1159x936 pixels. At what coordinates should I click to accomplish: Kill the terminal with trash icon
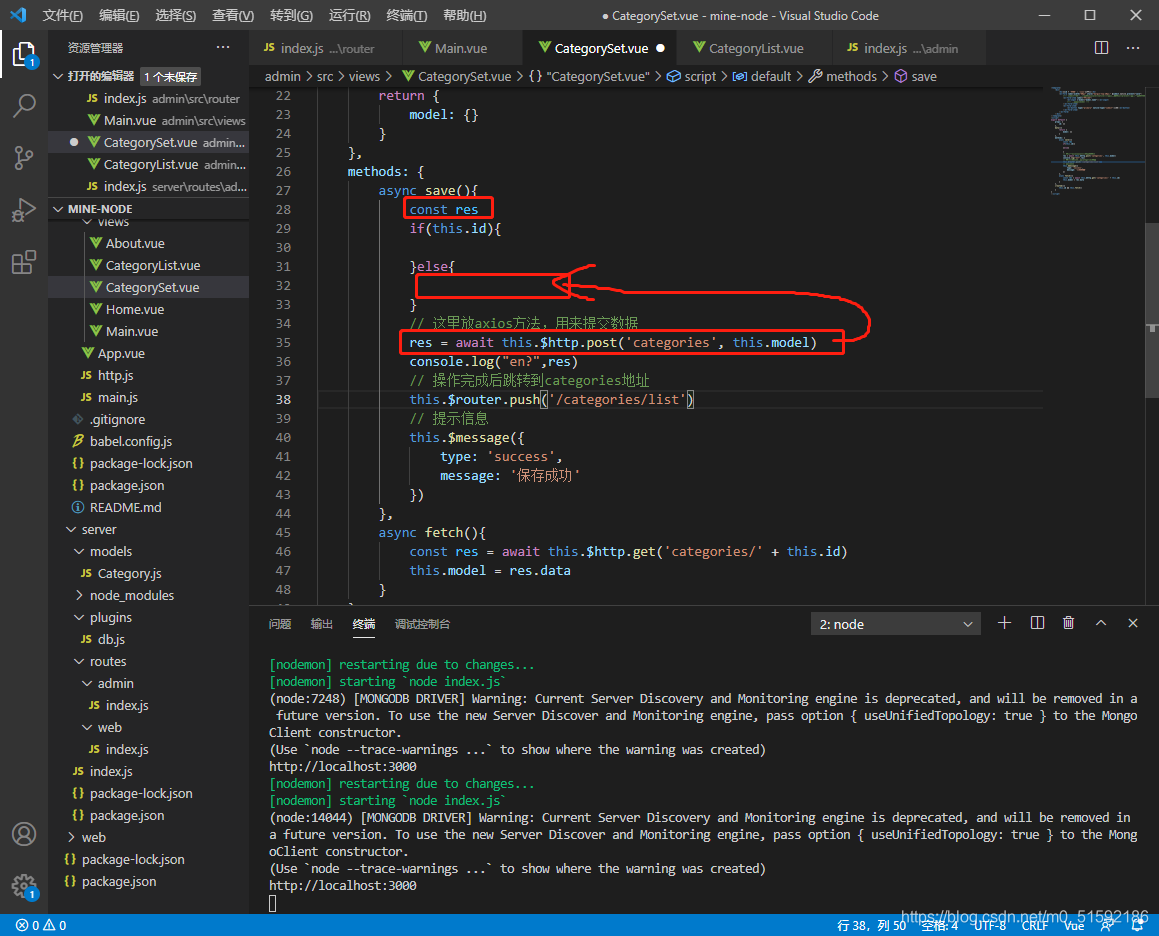point(1068,623)
